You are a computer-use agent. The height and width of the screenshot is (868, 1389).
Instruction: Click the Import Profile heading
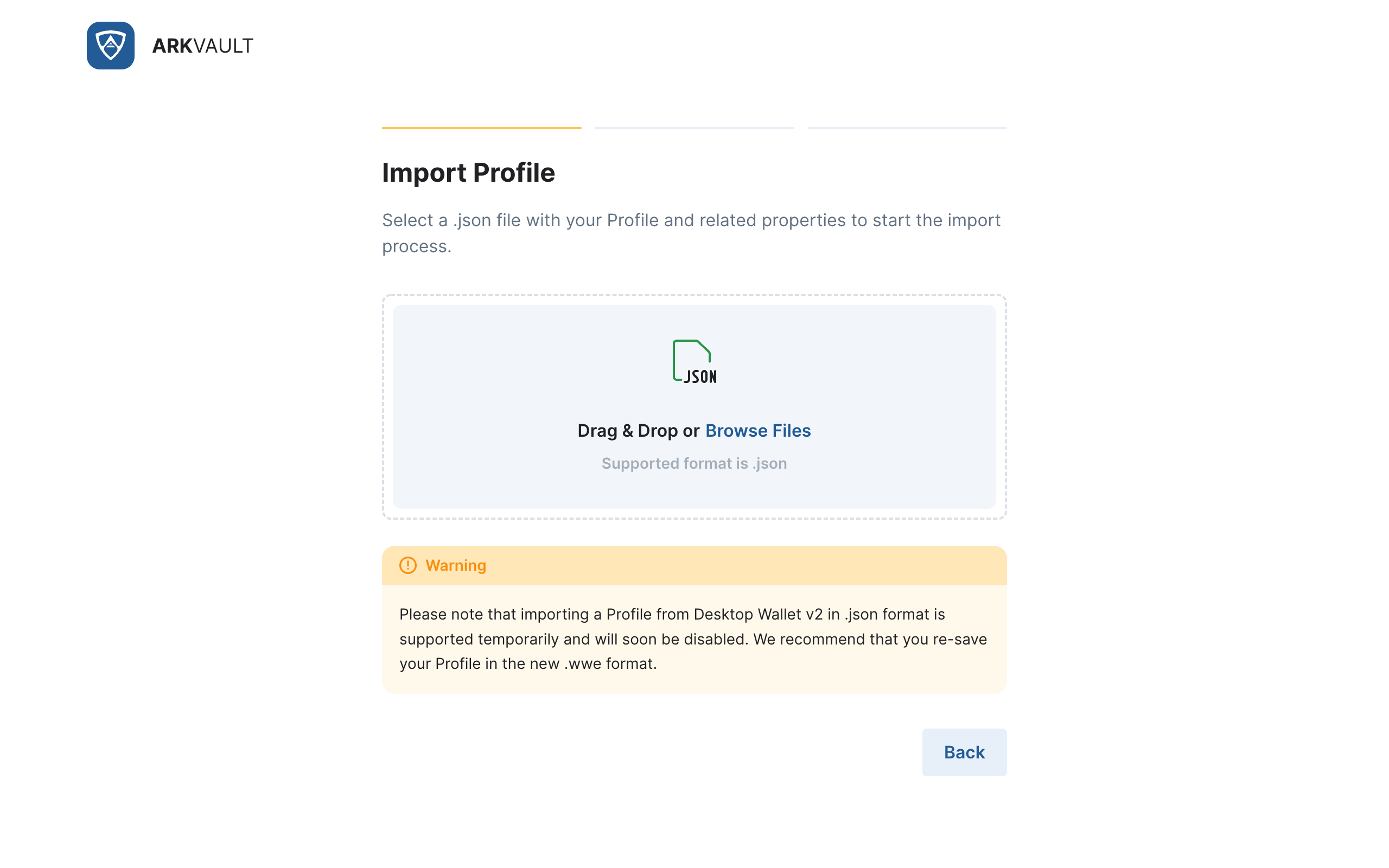(468, 173)
